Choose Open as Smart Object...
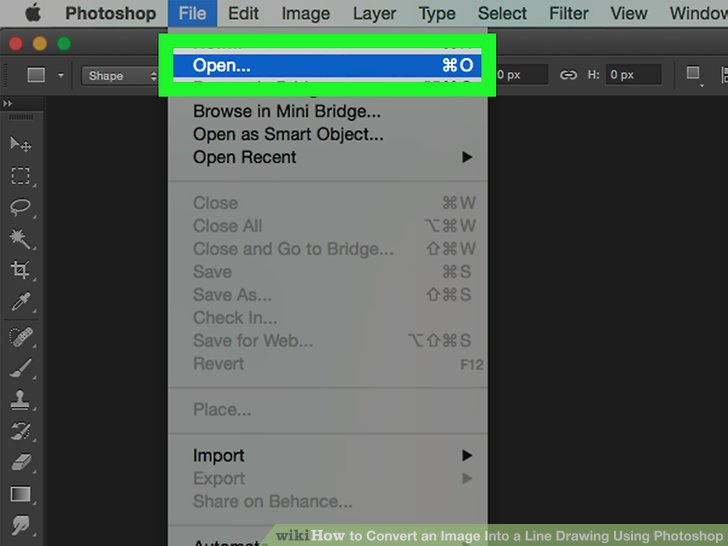 (x=288, y=134)
